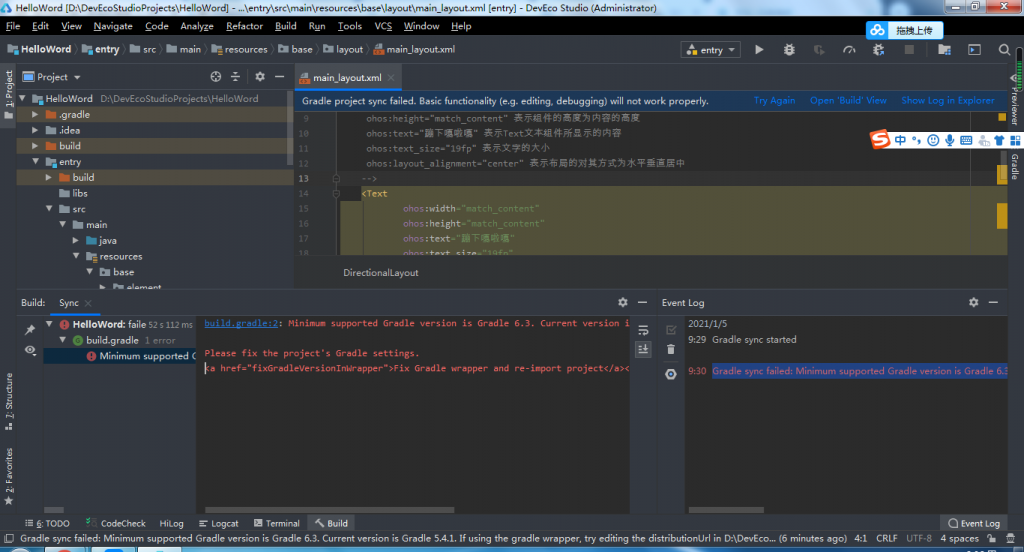Expand the java folder
1024x552 pixels.
tap(76, 240)
